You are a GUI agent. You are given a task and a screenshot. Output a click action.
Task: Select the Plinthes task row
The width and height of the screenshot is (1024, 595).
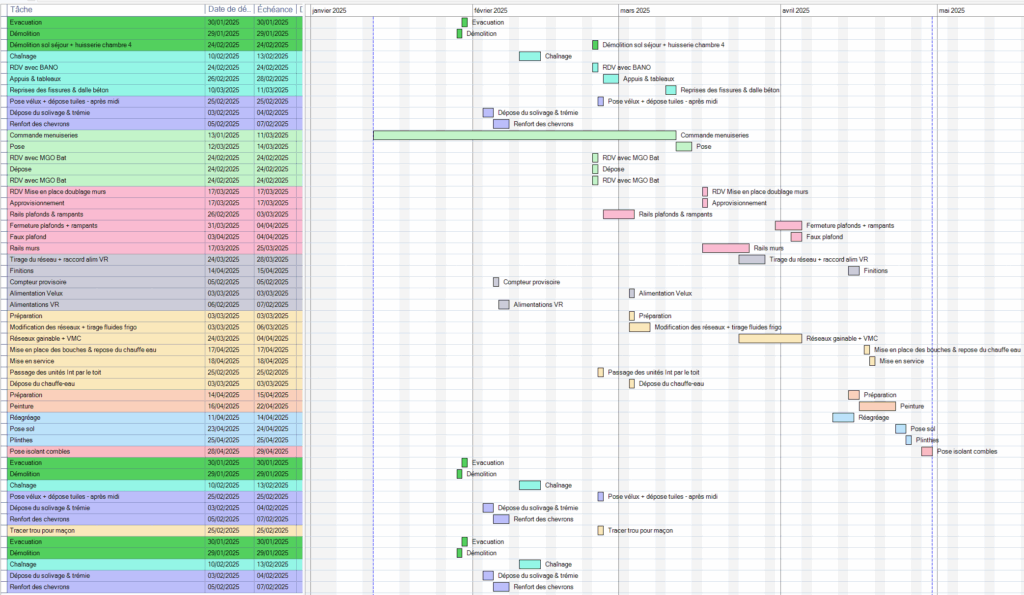(155, 440)
